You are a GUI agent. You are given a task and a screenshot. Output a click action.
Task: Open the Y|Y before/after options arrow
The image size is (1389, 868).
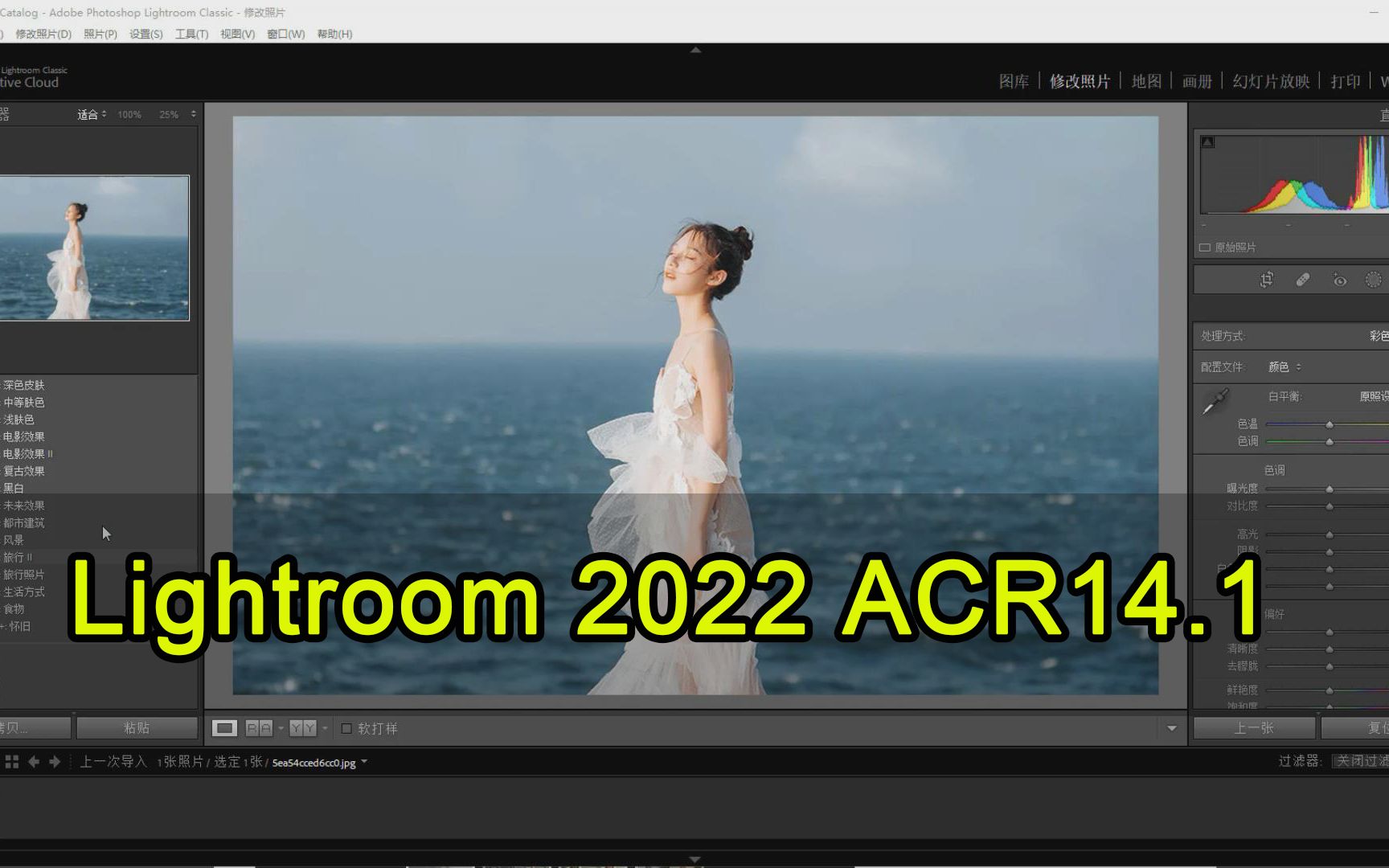pos(325,728)
